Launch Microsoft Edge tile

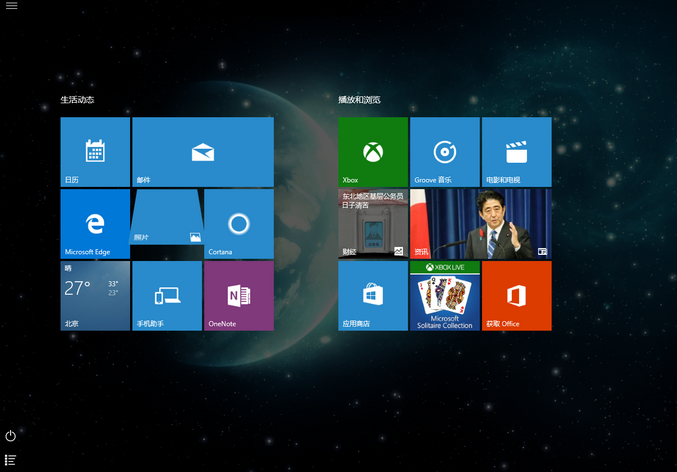(x=95, y=224)
